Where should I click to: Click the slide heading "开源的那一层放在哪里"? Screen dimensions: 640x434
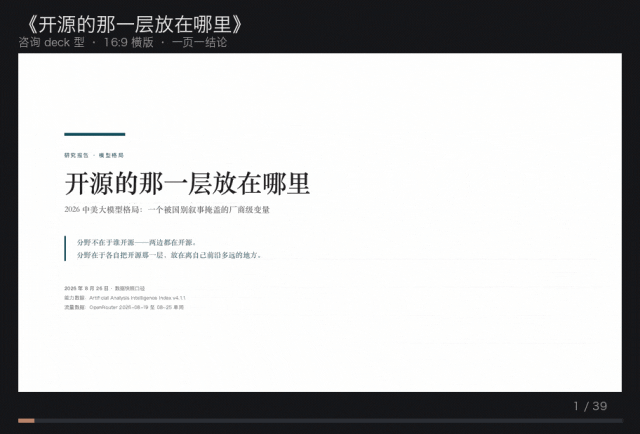point(187,184)
